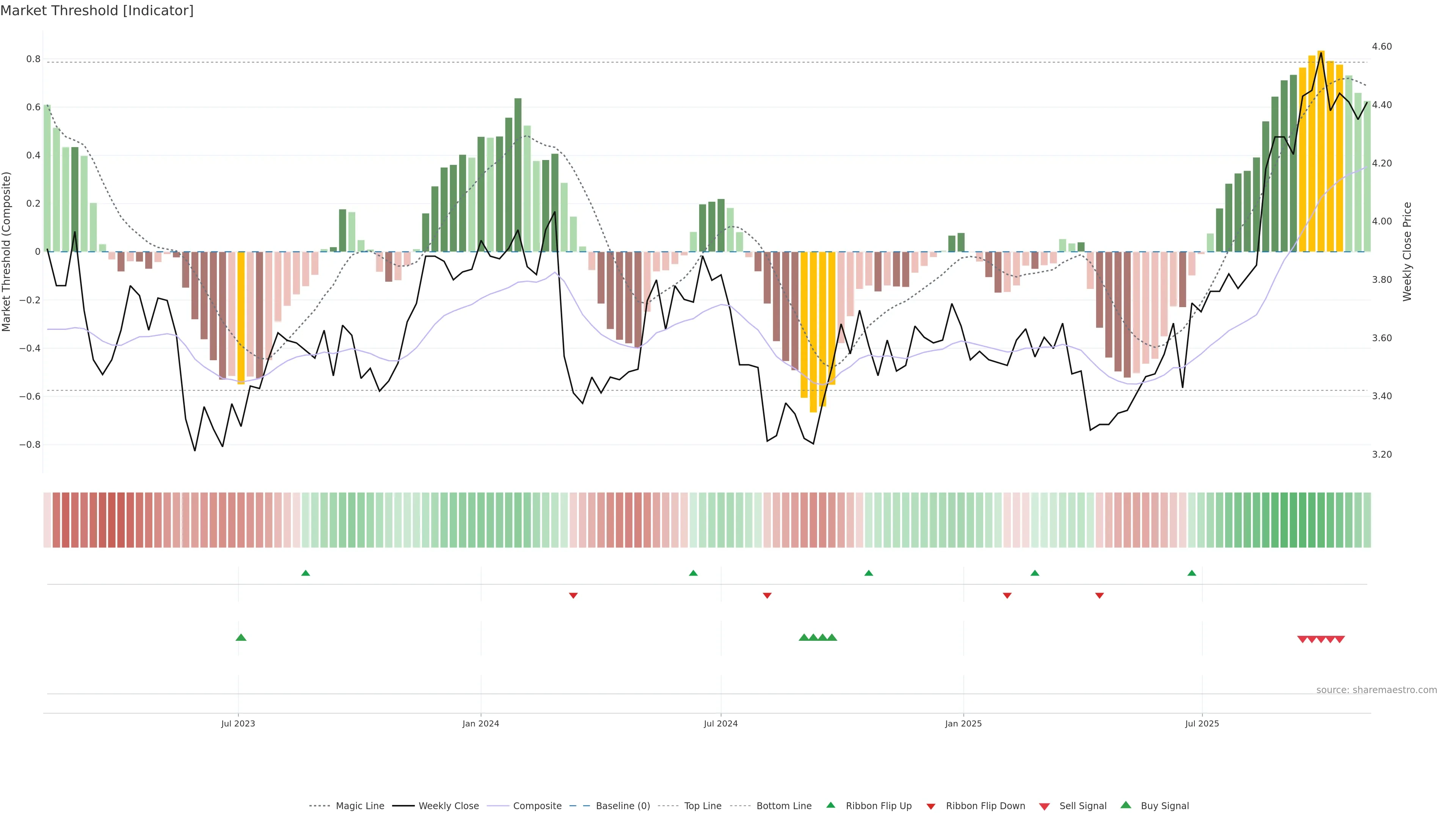Toggle Composite legend entry
The width and height of the screenshot is (1456, 819).
point(537,806)
